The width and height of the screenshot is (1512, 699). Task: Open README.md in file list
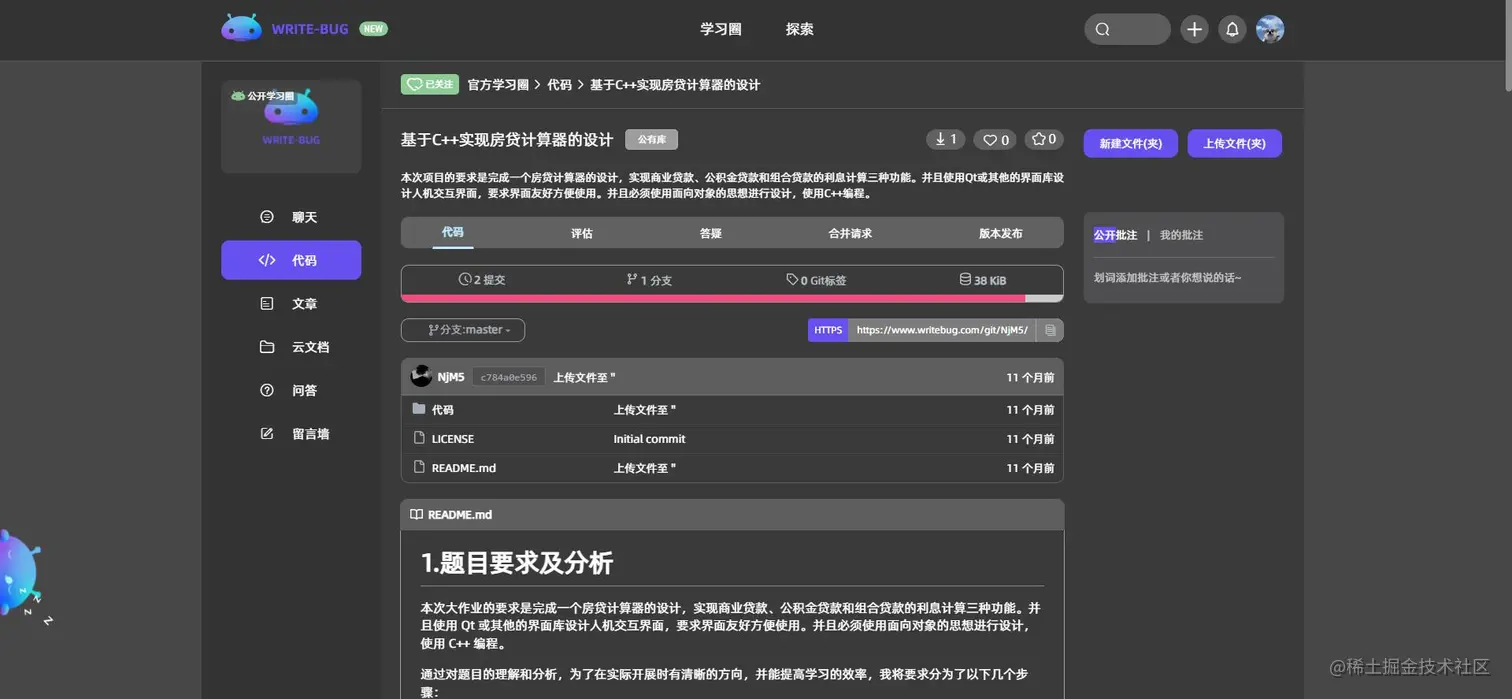464,468
